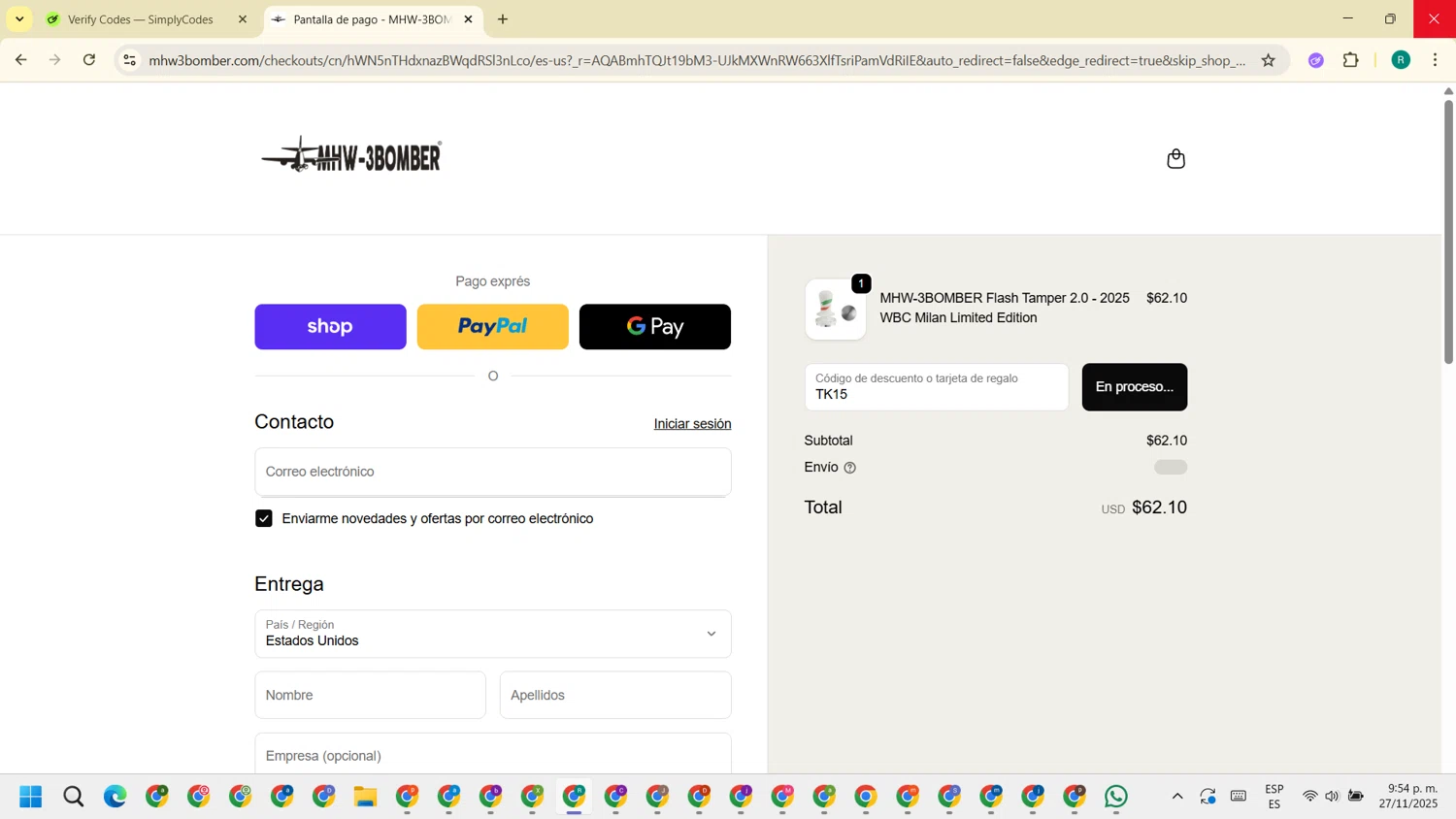Select the Pantalla de pago tab
Screen dimensions: 1456x819
(372, 19)
